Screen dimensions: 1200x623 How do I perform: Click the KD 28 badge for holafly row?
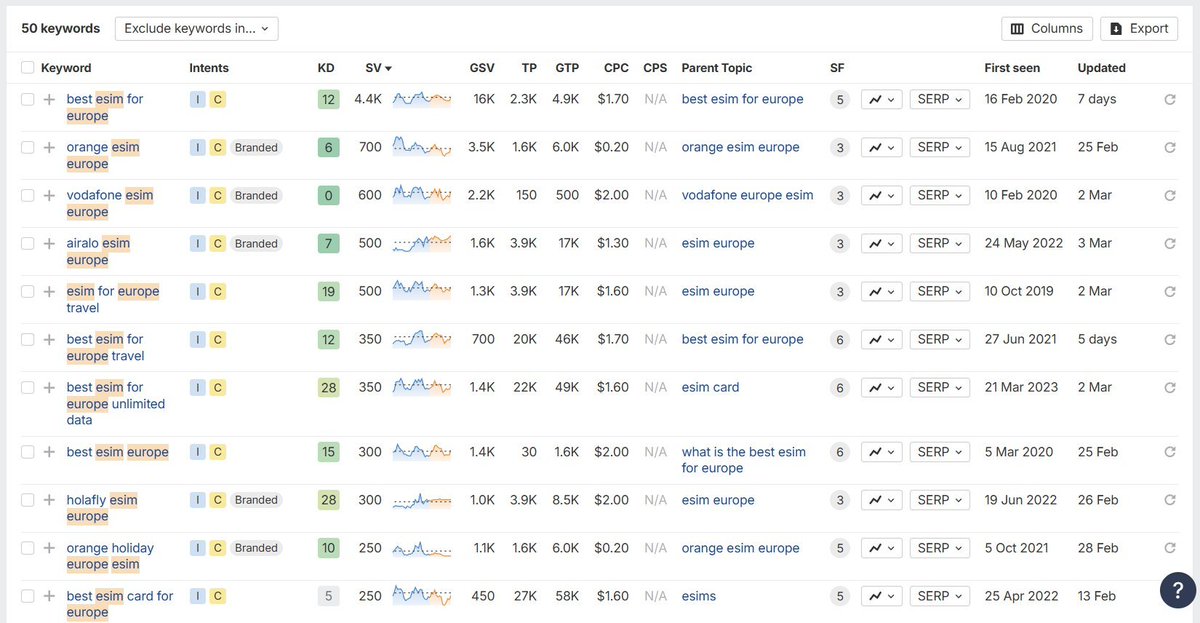(328, 500)
